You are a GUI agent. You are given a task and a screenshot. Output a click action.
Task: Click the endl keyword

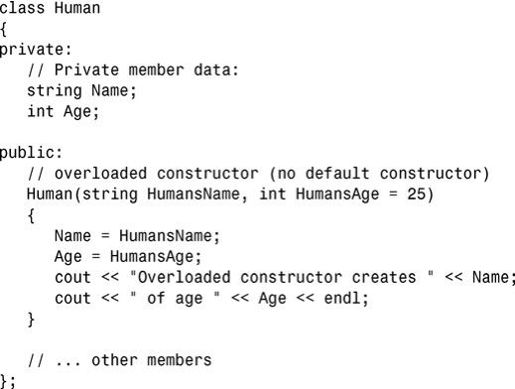point(342,298)
